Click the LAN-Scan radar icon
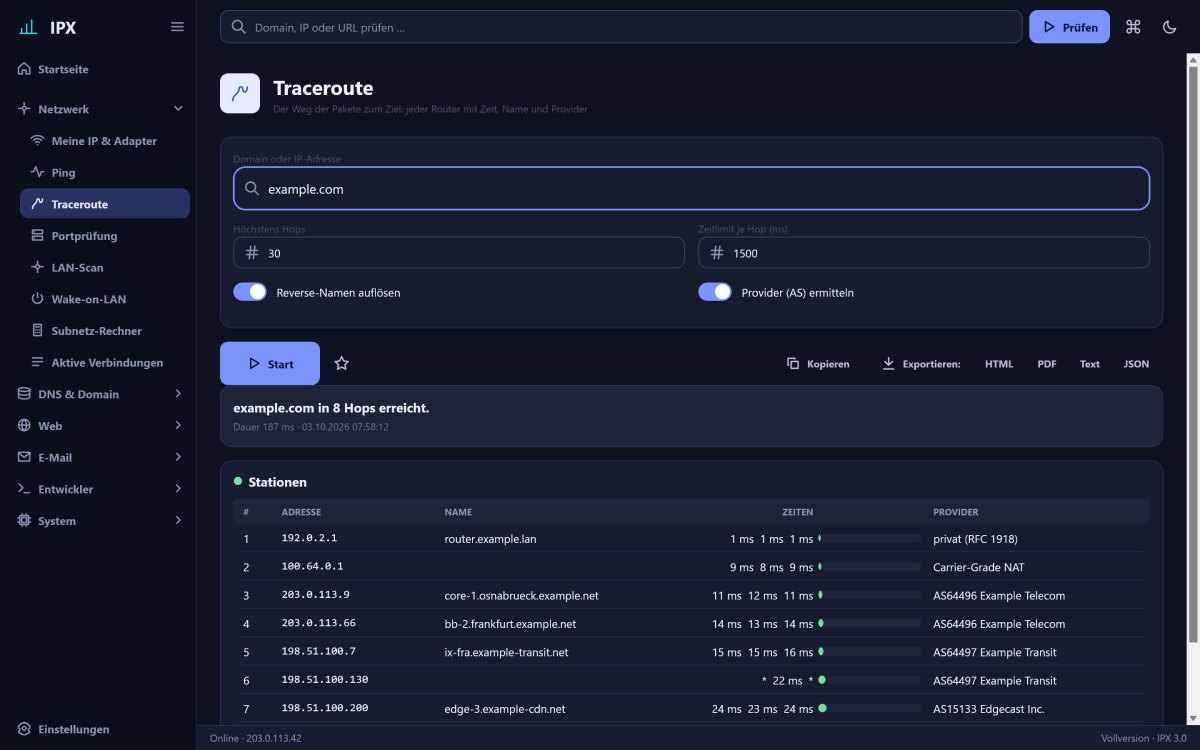1200x750 pixels. [38, 267]
